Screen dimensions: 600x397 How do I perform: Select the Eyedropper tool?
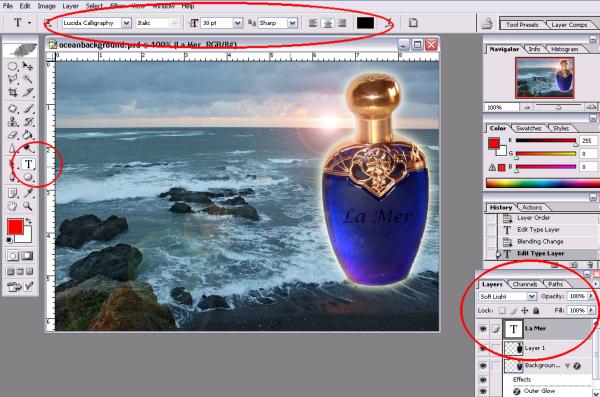(28, 193)
